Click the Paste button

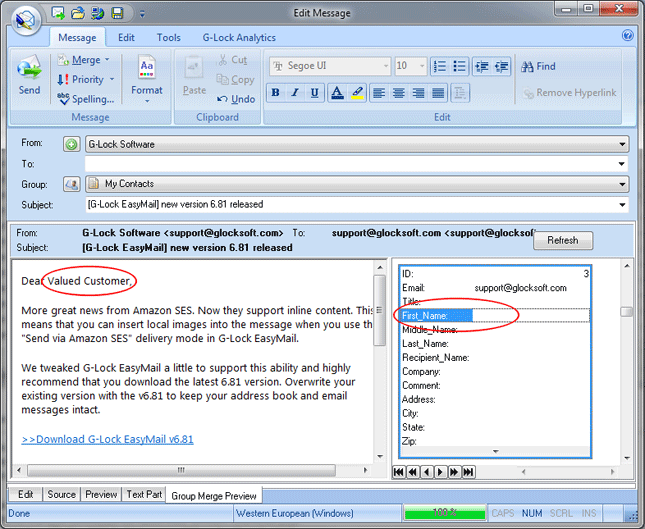tap(194, 77)
